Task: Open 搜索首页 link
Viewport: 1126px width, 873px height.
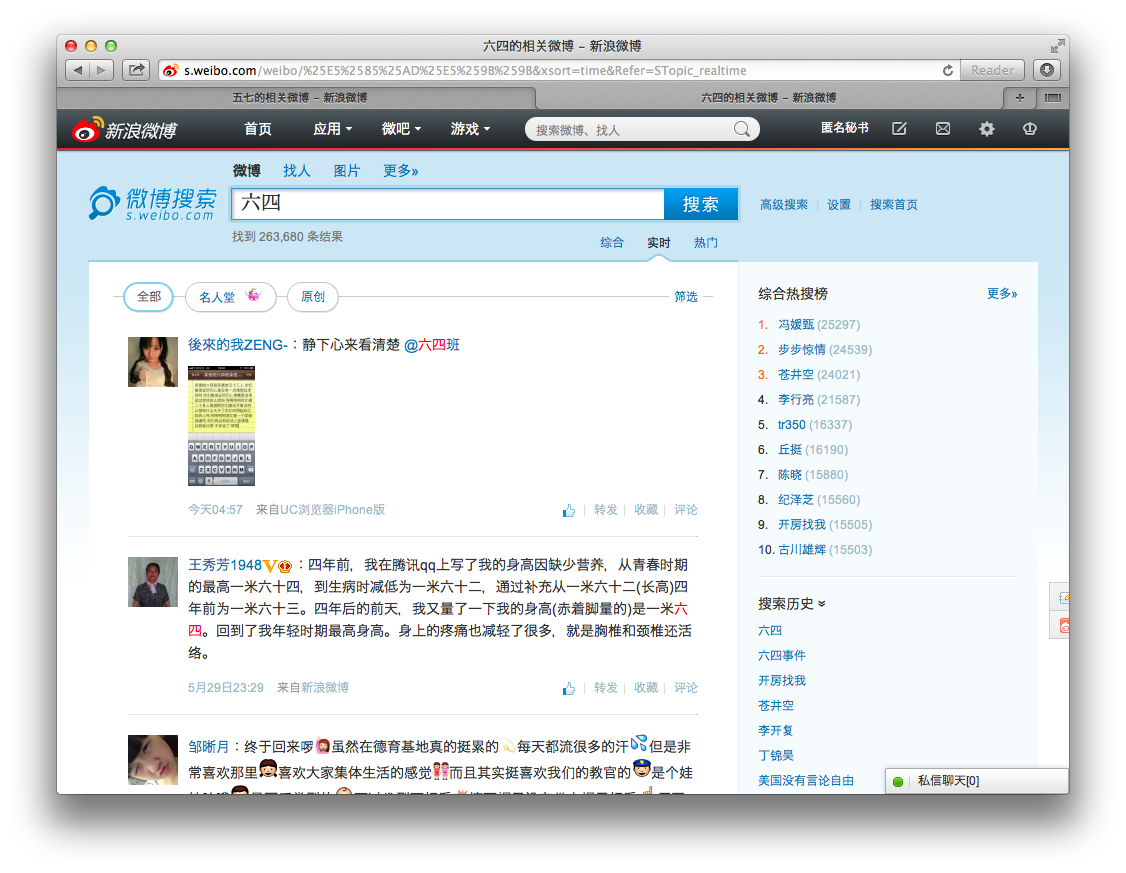Action: (x=893, y=205)
